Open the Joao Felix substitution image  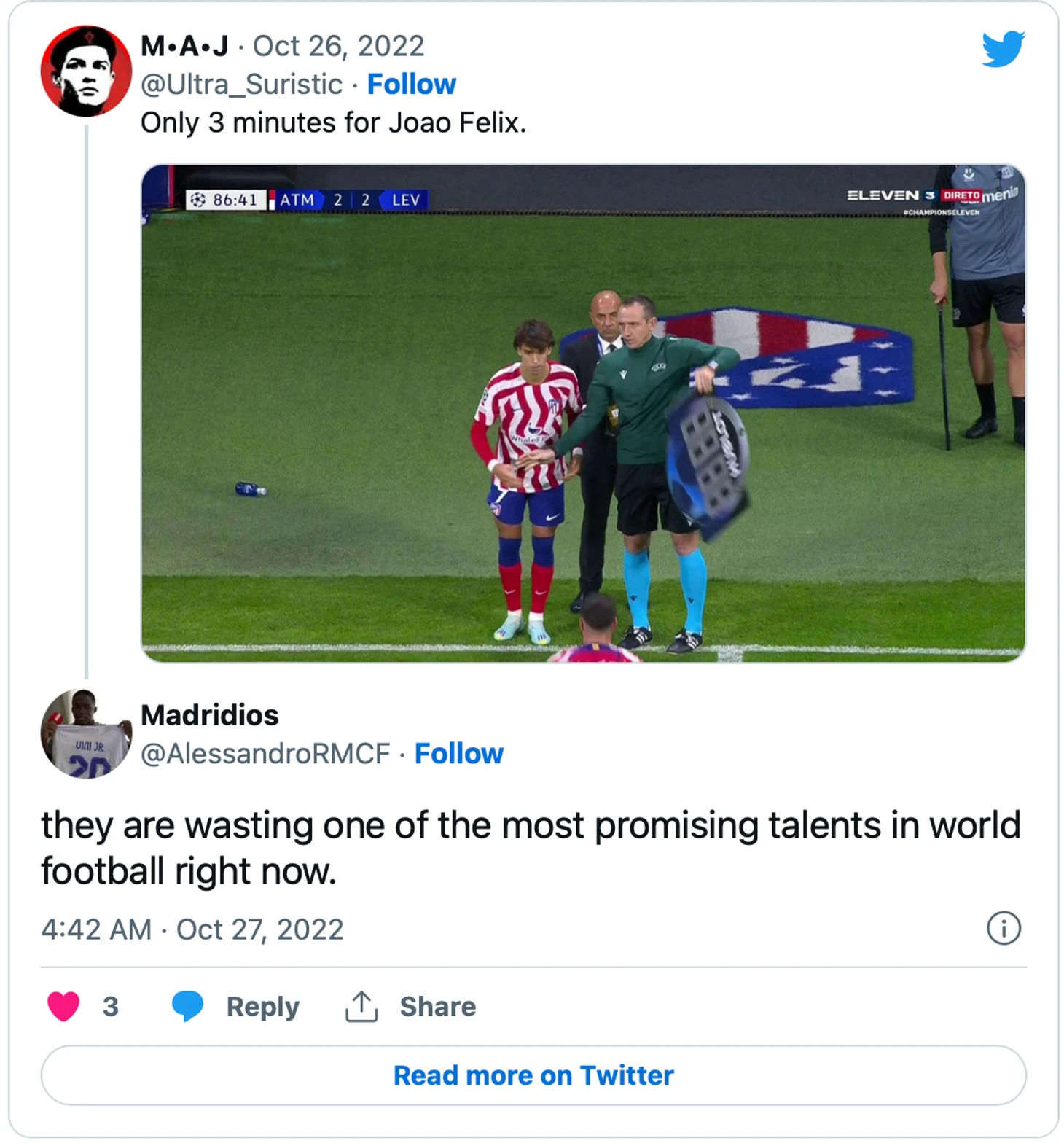coord(583,413)
